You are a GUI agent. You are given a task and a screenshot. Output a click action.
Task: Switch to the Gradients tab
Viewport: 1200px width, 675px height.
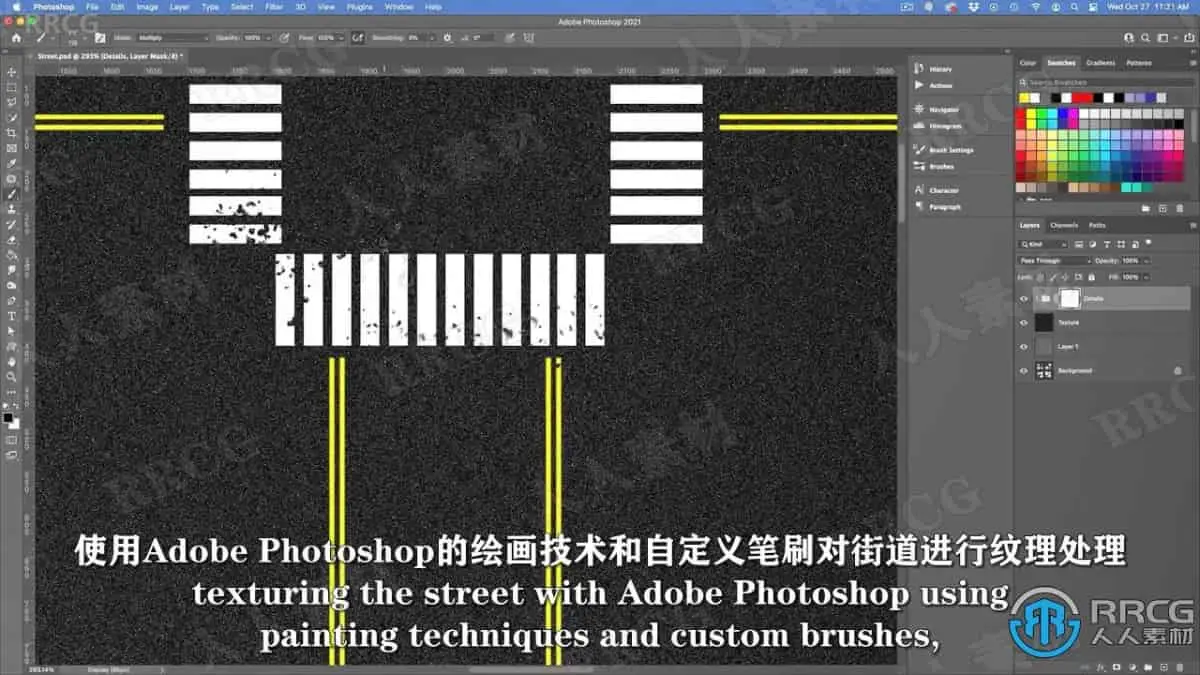[x=1100, y=63]
